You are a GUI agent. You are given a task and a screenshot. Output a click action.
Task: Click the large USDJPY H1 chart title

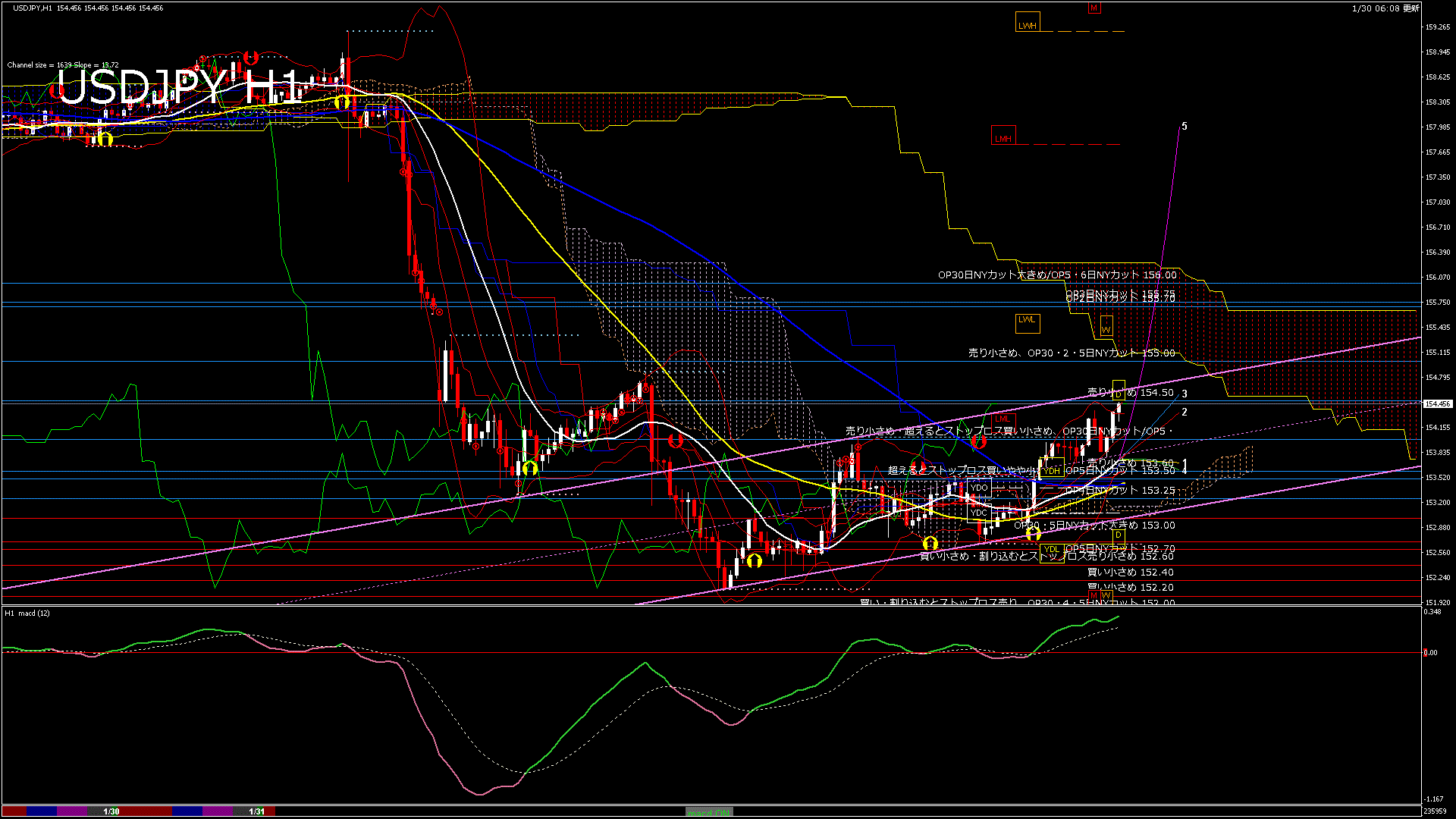pyautogui.click(x=178, y=87)
